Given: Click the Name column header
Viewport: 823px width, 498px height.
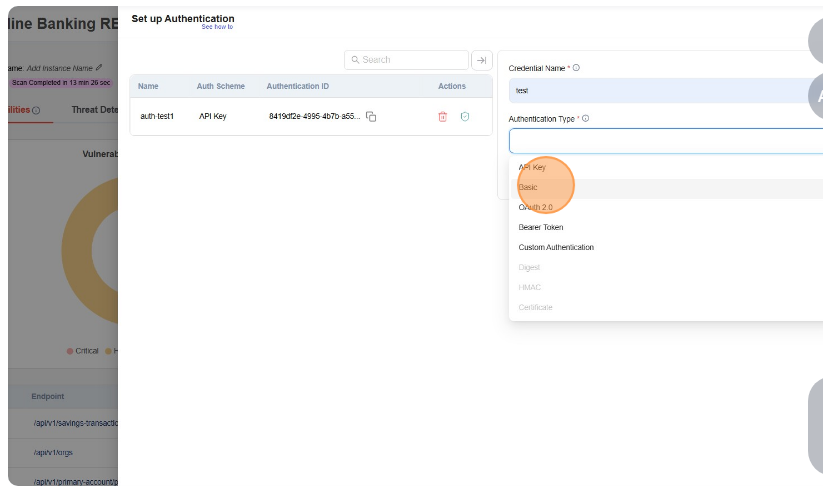Looking at the screenshot, I should (148, 86).
